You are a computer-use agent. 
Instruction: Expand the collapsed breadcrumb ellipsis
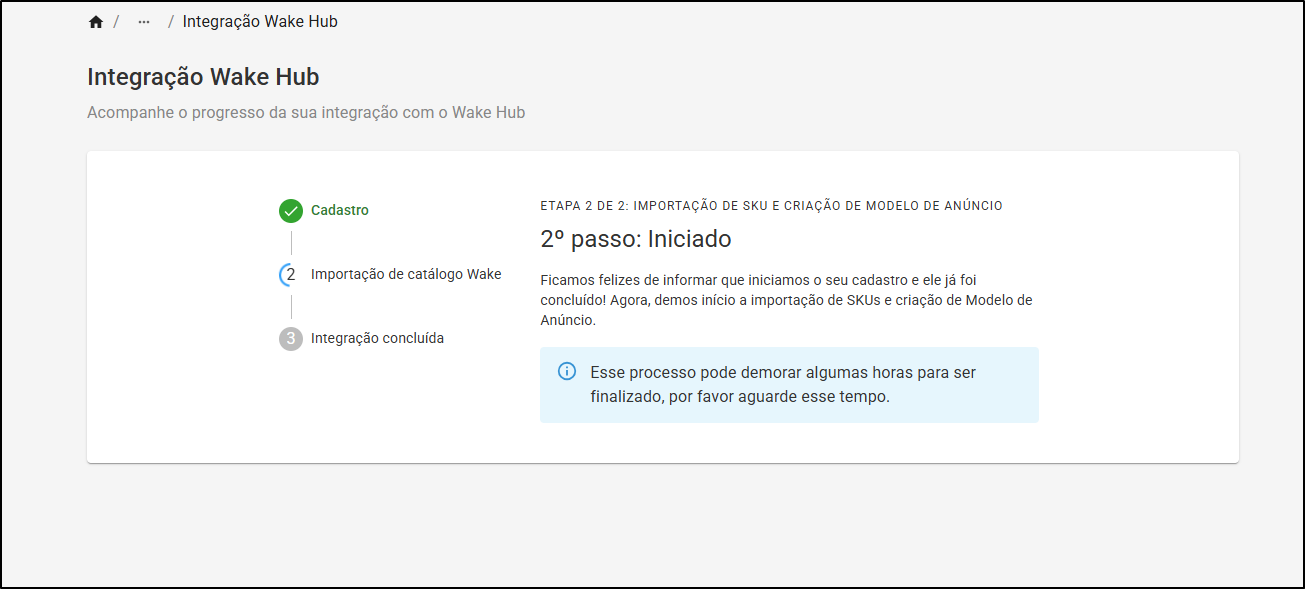[144, 22]
